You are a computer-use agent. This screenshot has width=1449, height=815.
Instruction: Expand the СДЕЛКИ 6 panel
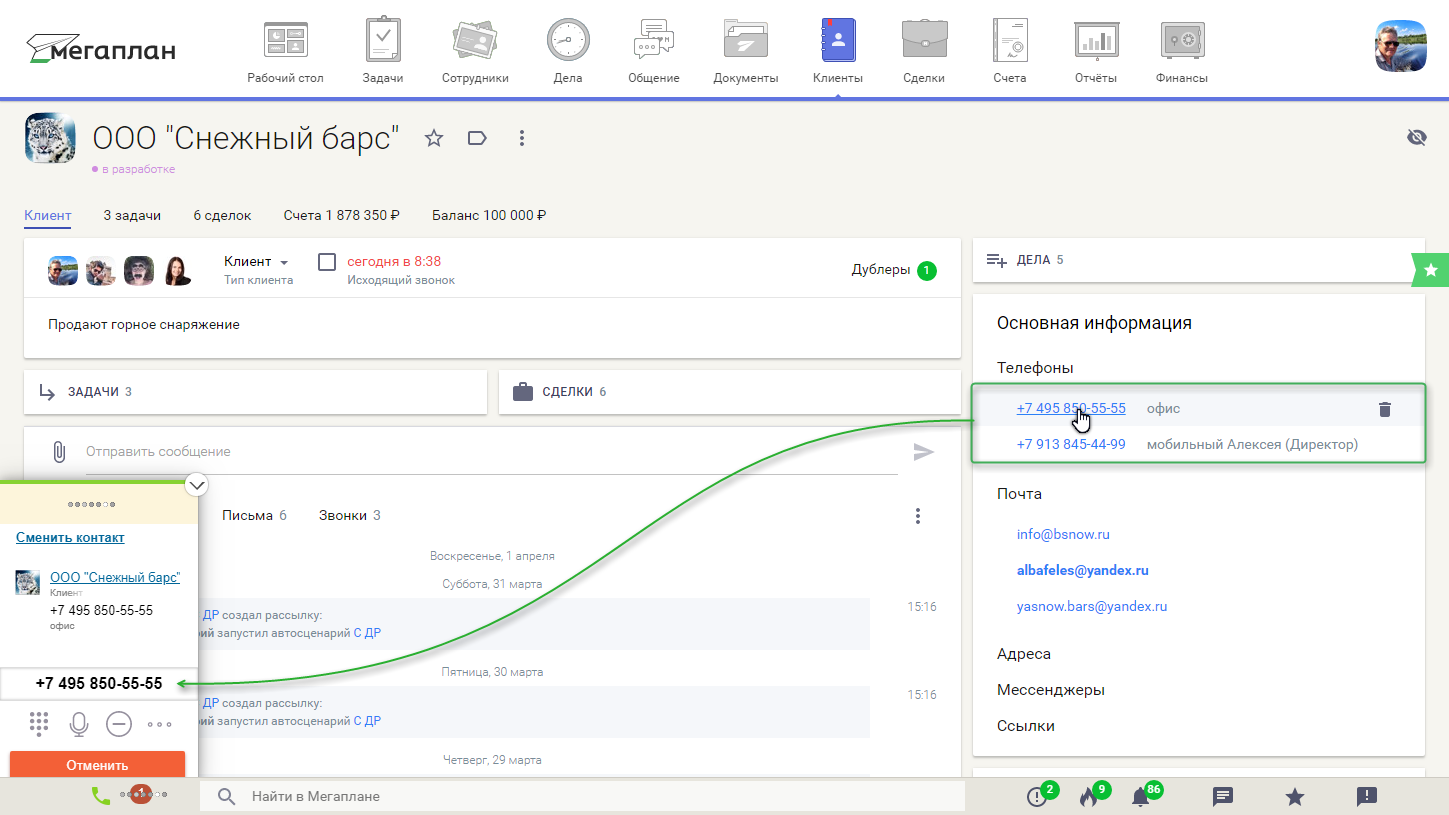730,392
